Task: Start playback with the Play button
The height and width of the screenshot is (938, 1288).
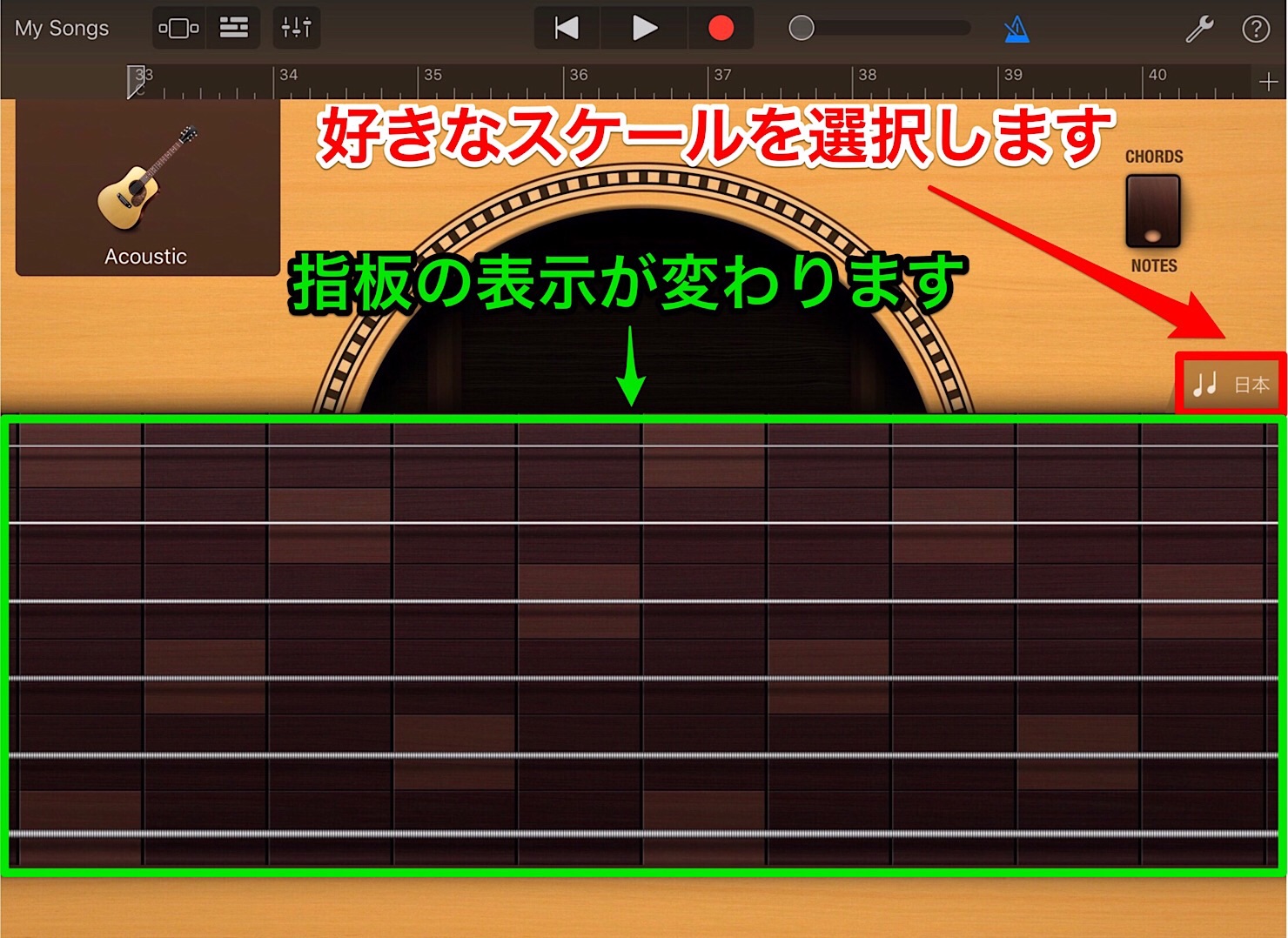Action: (x=644, y=28)
